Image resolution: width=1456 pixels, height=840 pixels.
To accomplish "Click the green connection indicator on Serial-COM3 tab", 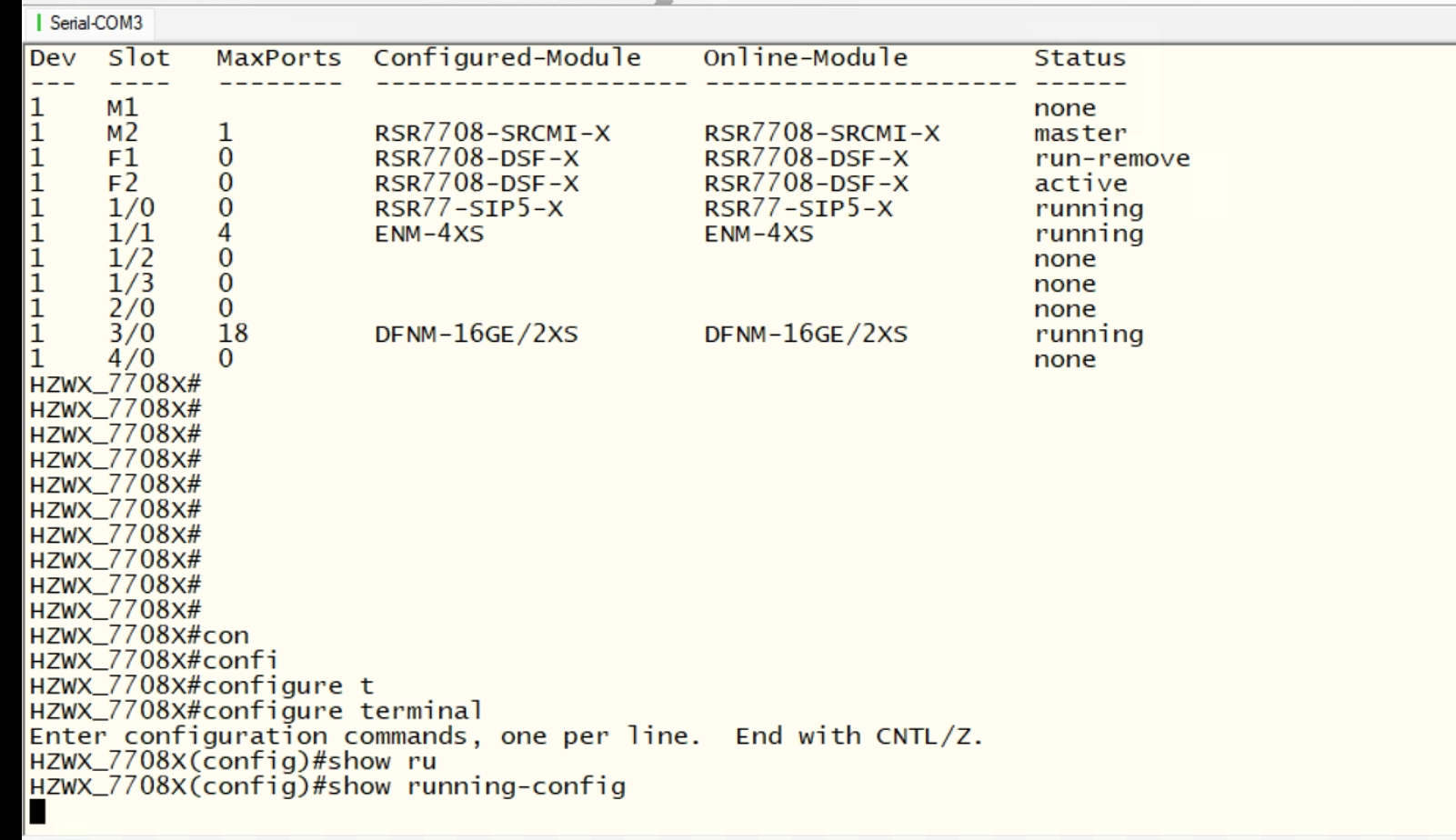I will [x=39, y=23].
